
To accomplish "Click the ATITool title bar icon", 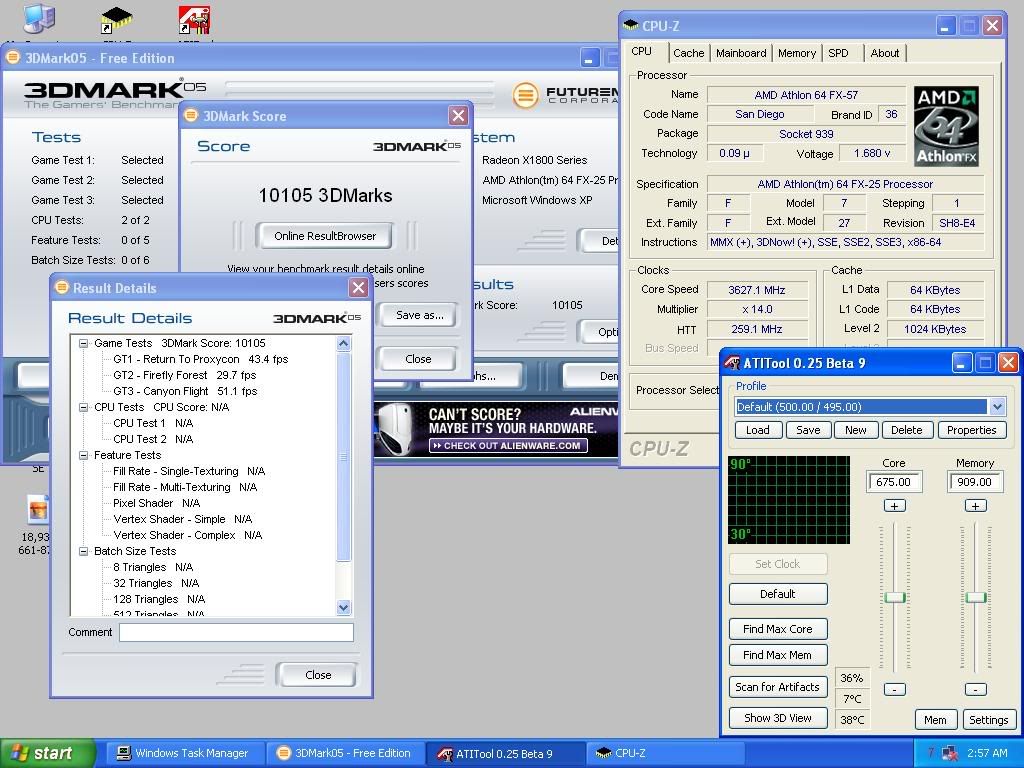I will 733,362.
